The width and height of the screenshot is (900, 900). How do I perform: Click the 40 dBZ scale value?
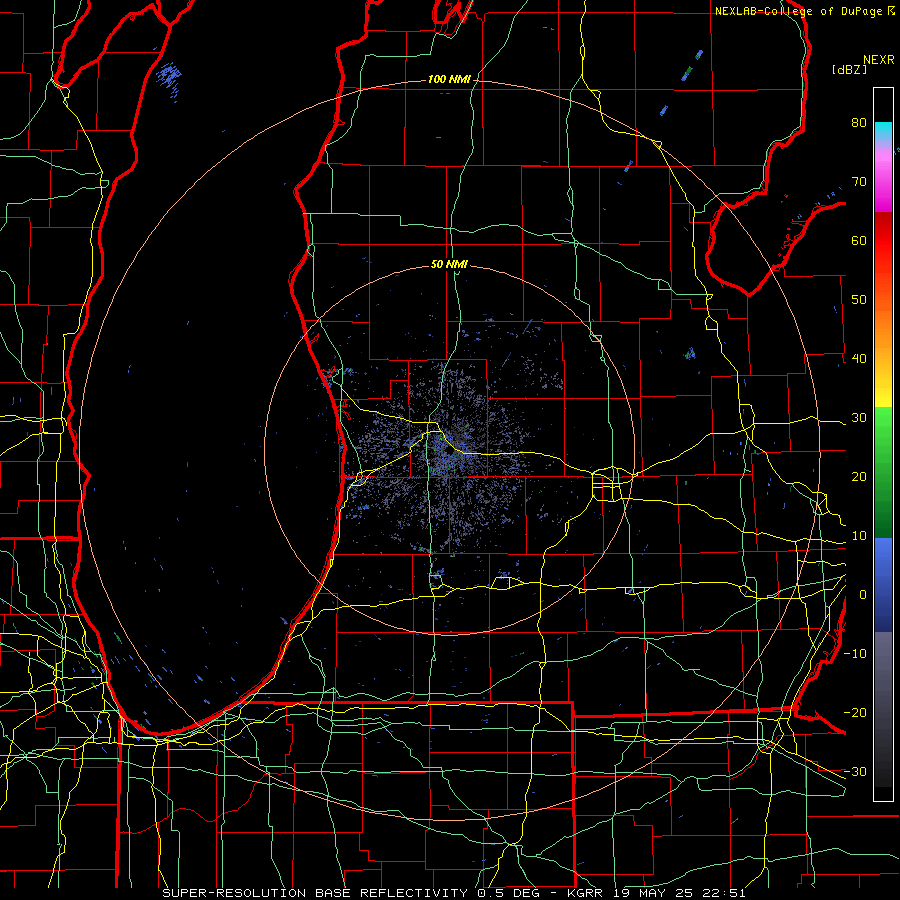pos(859,359)
